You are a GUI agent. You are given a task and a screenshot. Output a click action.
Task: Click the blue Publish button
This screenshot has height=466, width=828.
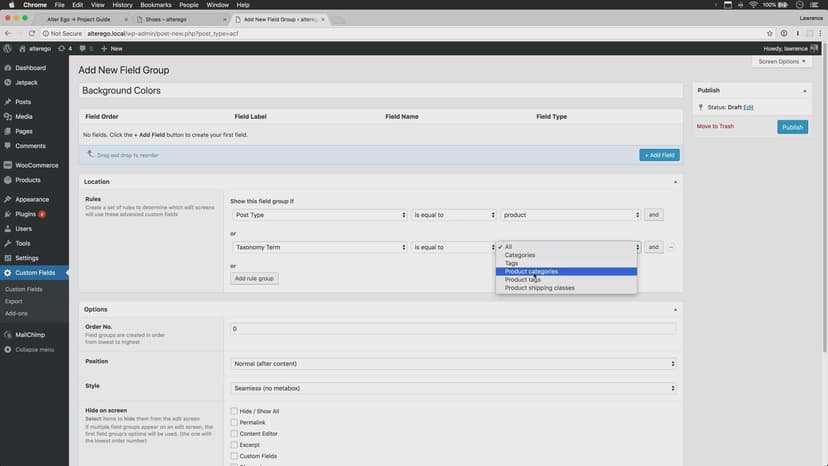(x=792, y=127)
